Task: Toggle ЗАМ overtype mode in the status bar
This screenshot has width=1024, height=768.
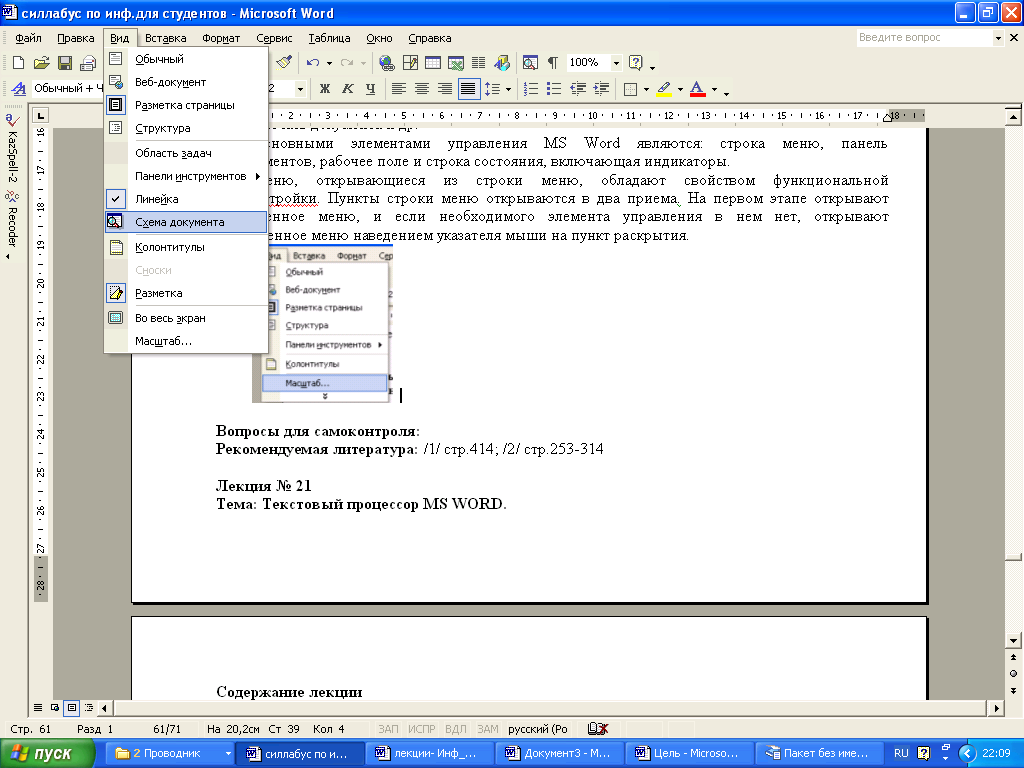Action: [x=487, y=729]
